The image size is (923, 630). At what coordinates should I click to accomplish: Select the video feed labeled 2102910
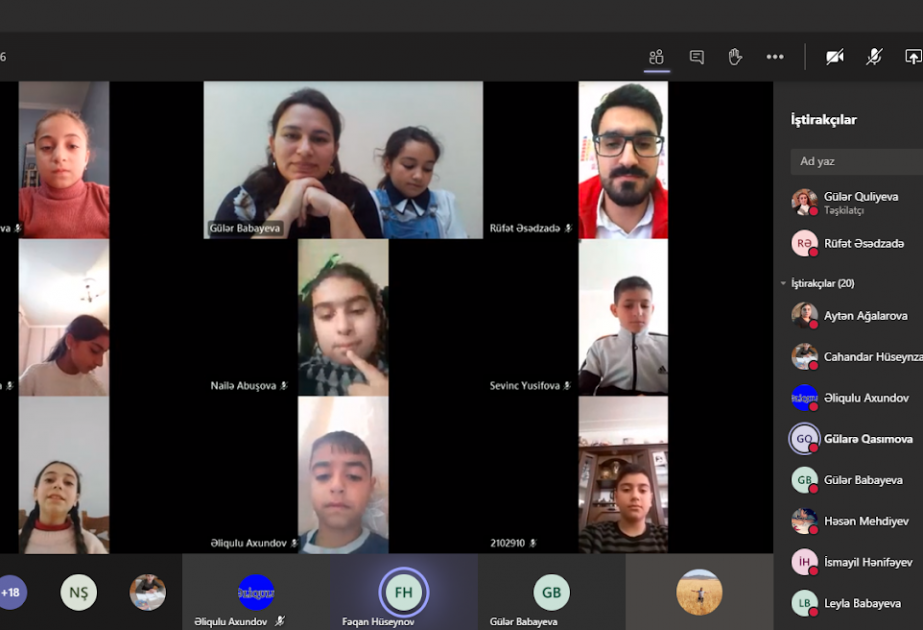[623, 475]
